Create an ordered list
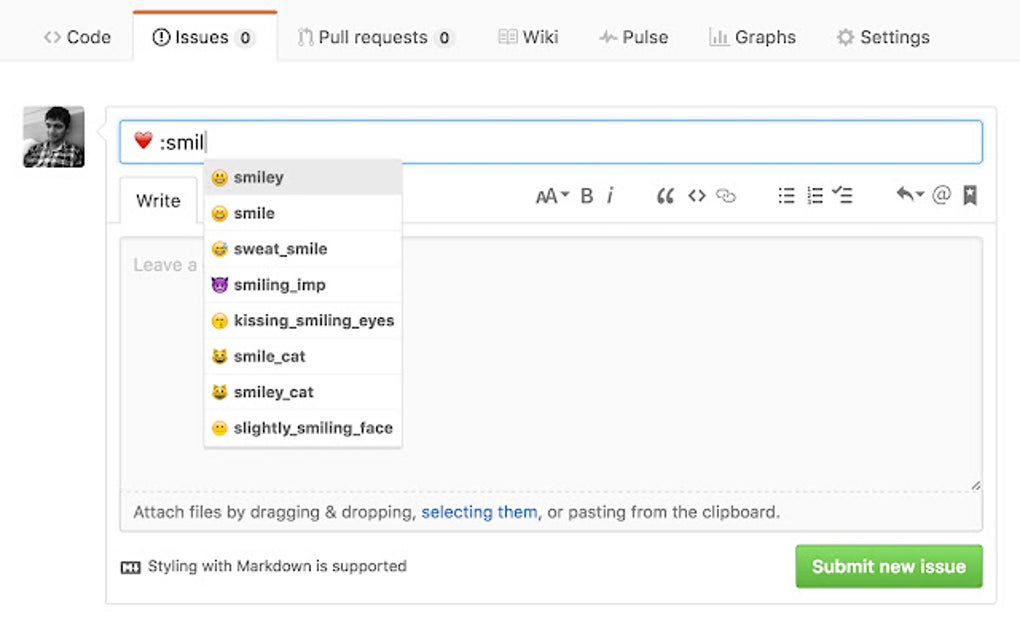1020x638 pixels. pos(815,196)
